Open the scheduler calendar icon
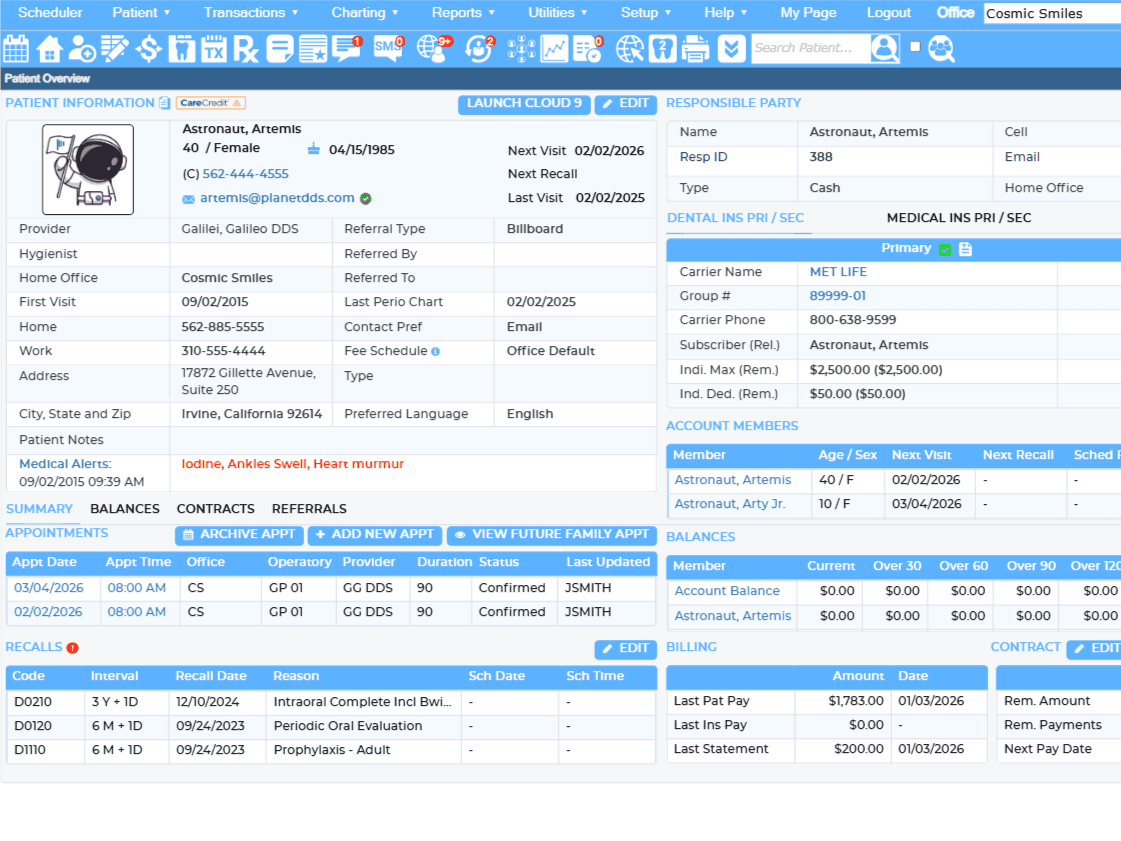 coord(16,48)
